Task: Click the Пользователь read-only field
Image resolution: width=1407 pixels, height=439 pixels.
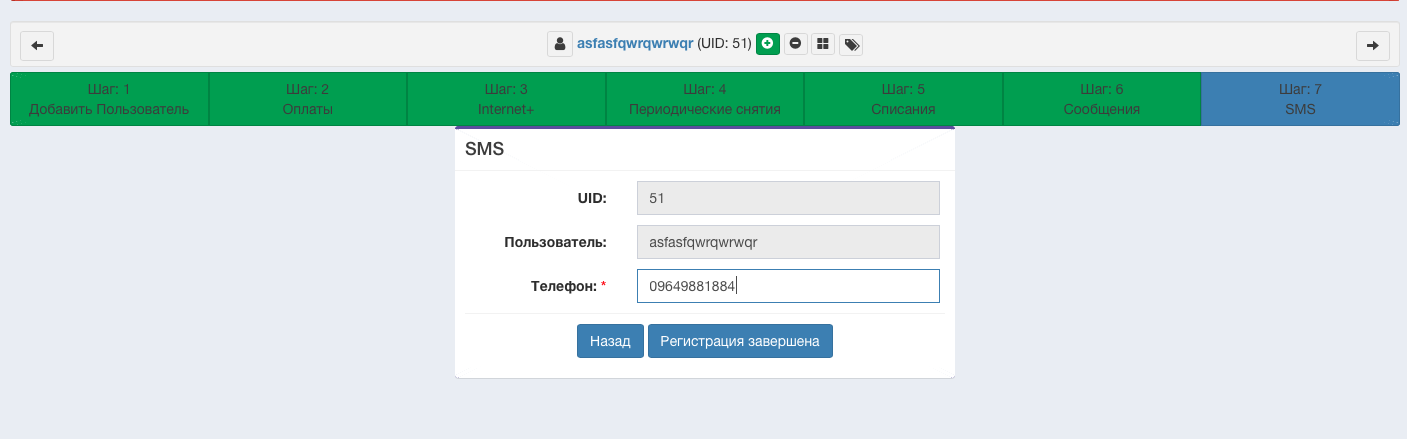Action: click(788, 242)
